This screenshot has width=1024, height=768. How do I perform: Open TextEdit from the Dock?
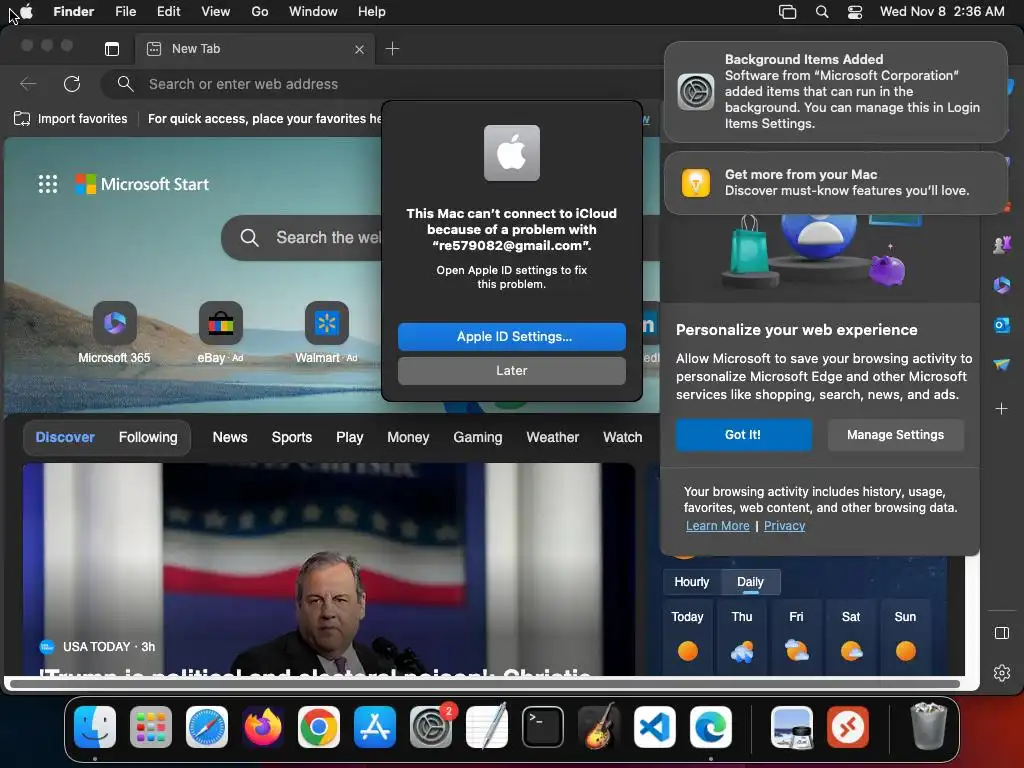(487, 726)
